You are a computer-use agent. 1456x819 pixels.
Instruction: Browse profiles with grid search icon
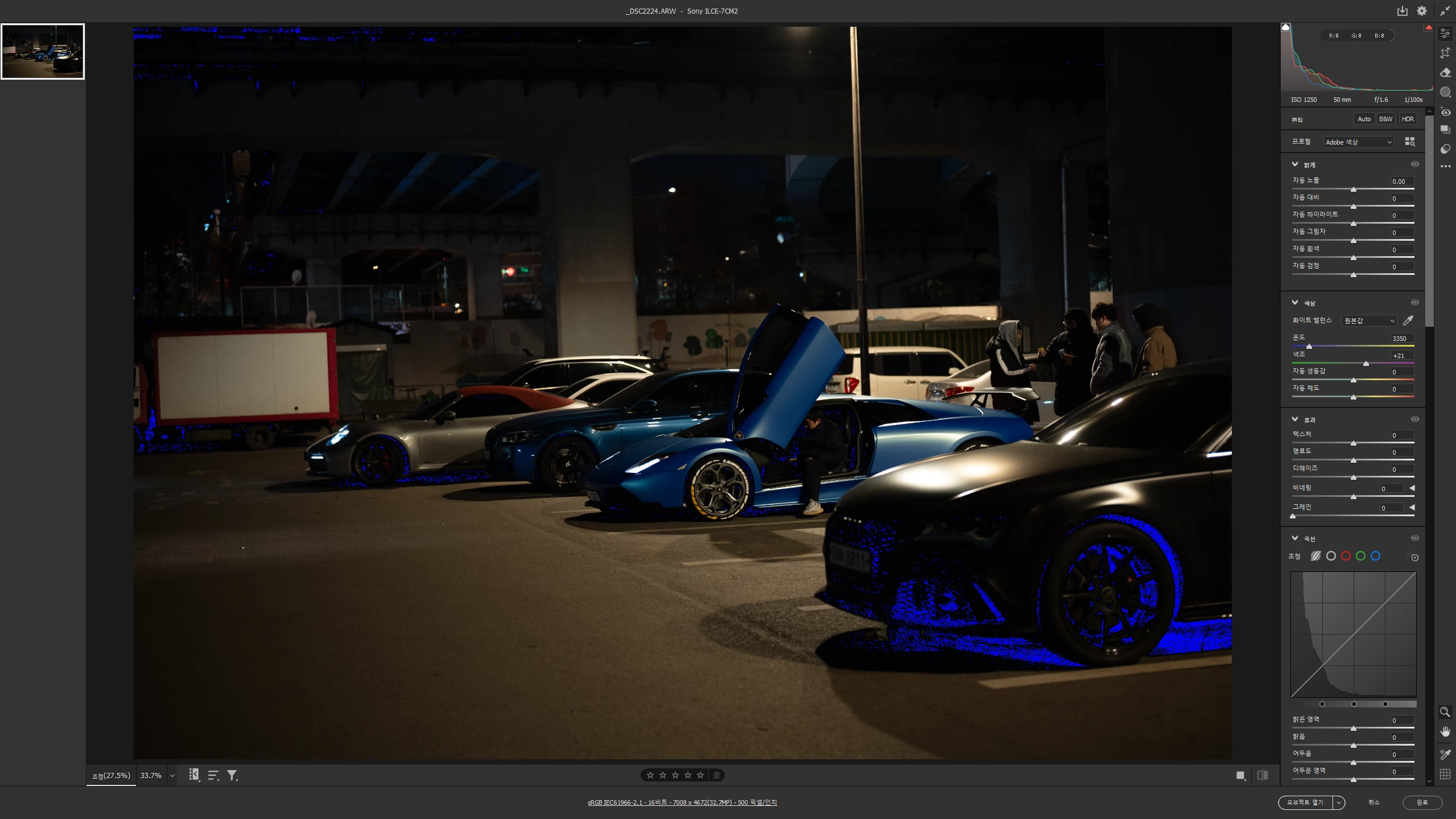click(x=1409, y=142)
